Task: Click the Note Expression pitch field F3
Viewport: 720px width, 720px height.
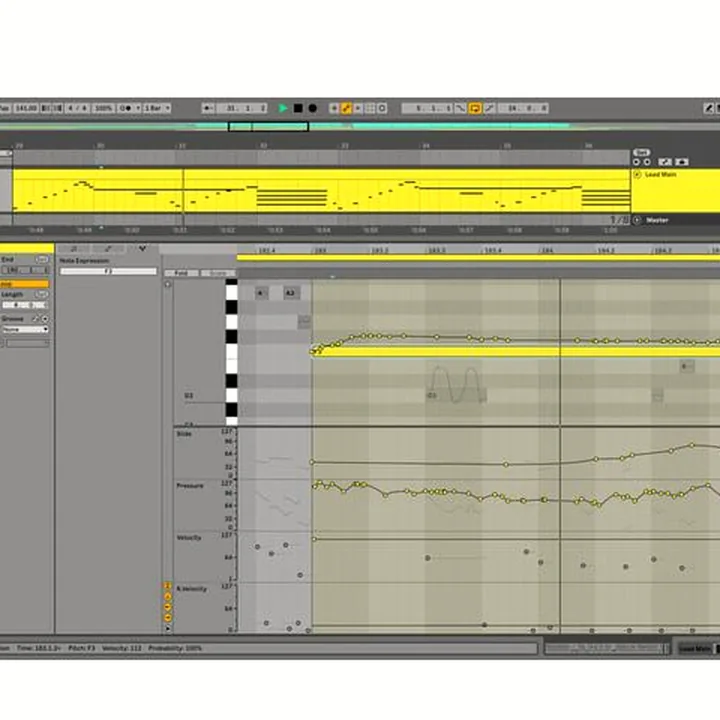Action: [108, 271]
